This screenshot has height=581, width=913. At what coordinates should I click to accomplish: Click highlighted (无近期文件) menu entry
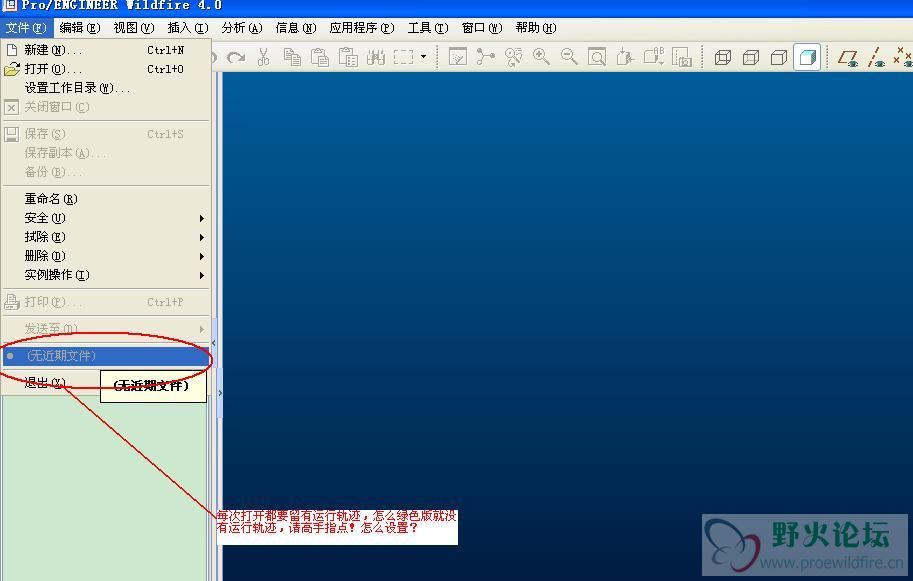pos(106,356)
